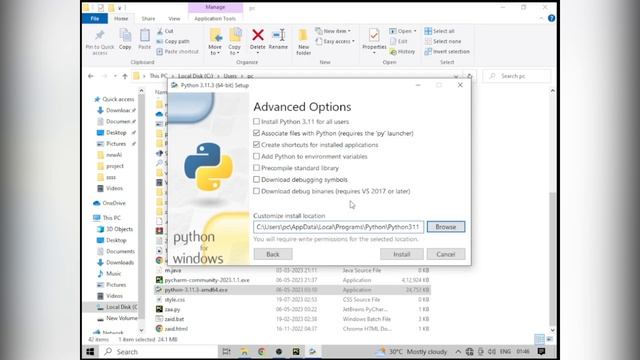
Task: Cancel the Python setup
Action: [446, 254]
